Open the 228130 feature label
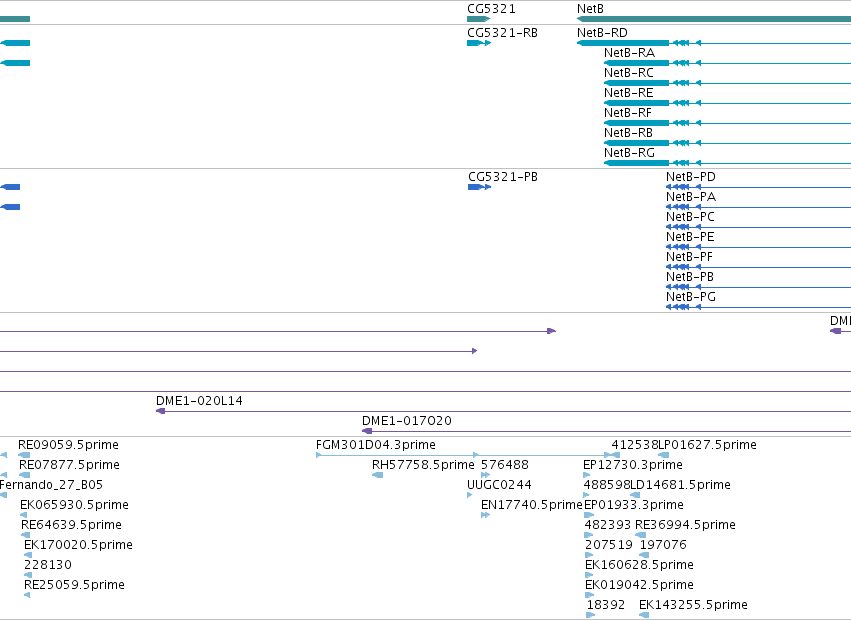Image resolution: width=851 pixels, height=620 pixels. (x=48, y=566)
